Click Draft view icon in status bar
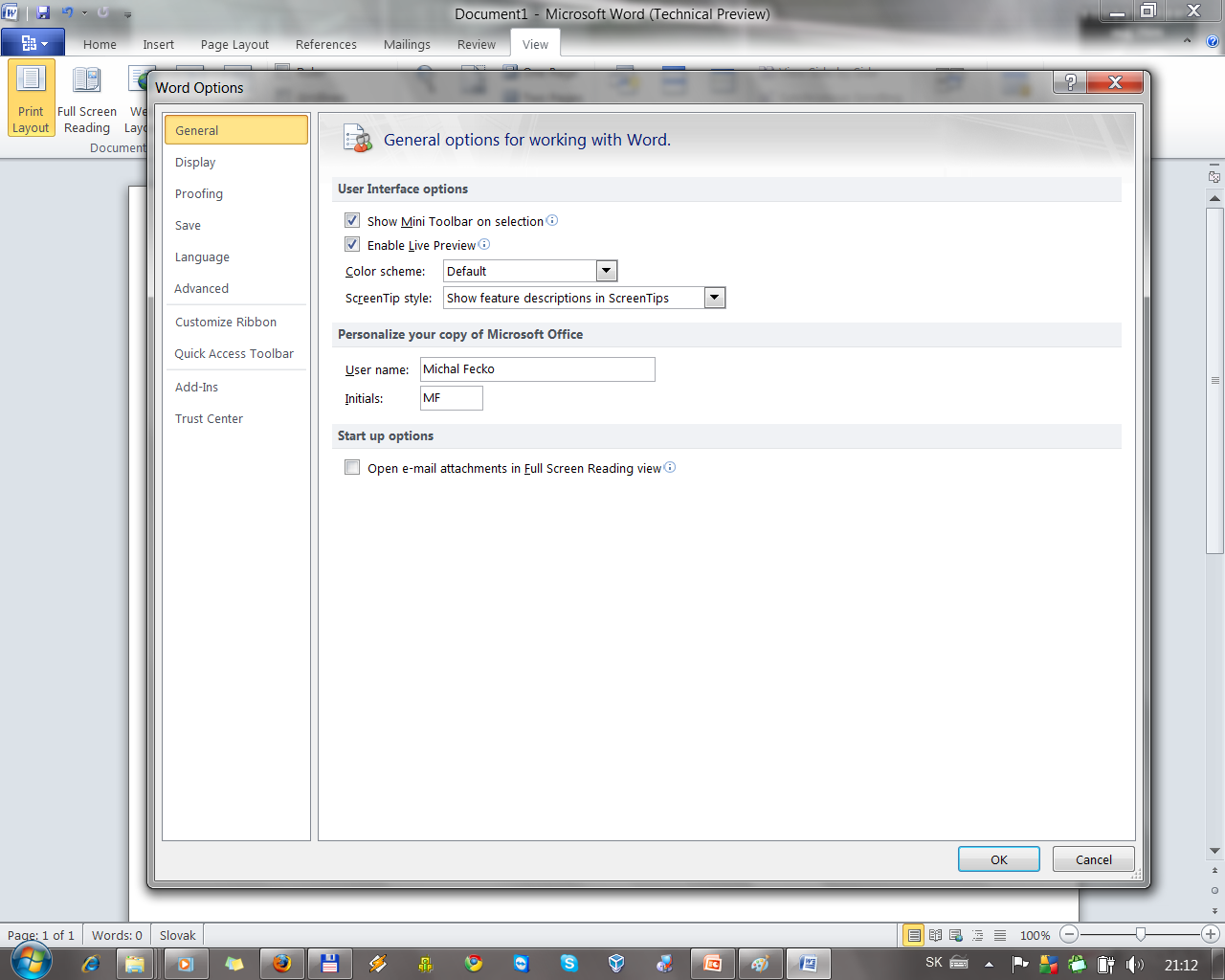 pos(1000,935)
